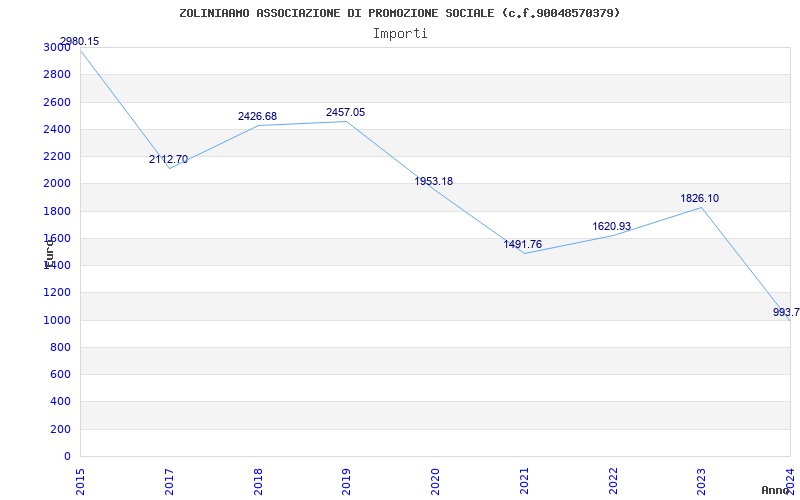Image resolution: width=800 pixels, height=500 pixels.
Task: Select the 1620.93 data label
Action: (611, 226)
